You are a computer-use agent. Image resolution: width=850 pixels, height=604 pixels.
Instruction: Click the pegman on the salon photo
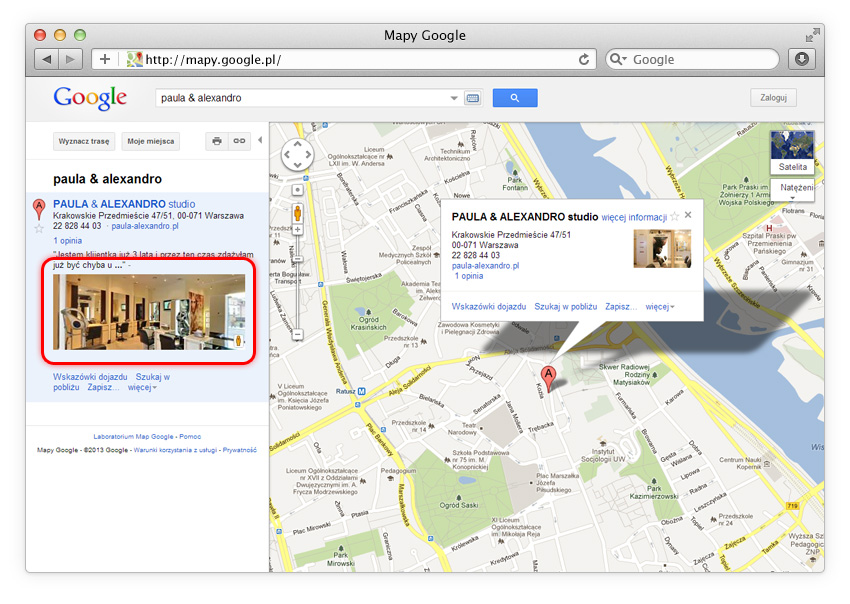238,340
